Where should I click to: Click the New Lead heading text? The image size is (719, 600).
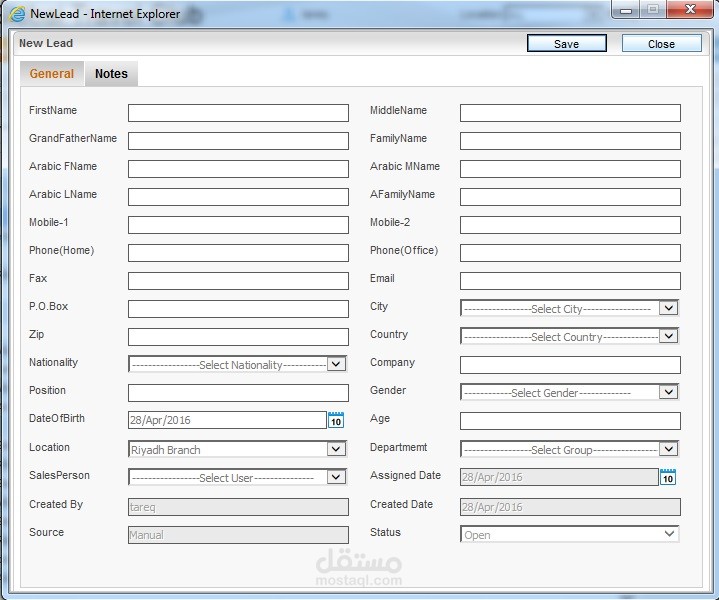coord(46,43)
